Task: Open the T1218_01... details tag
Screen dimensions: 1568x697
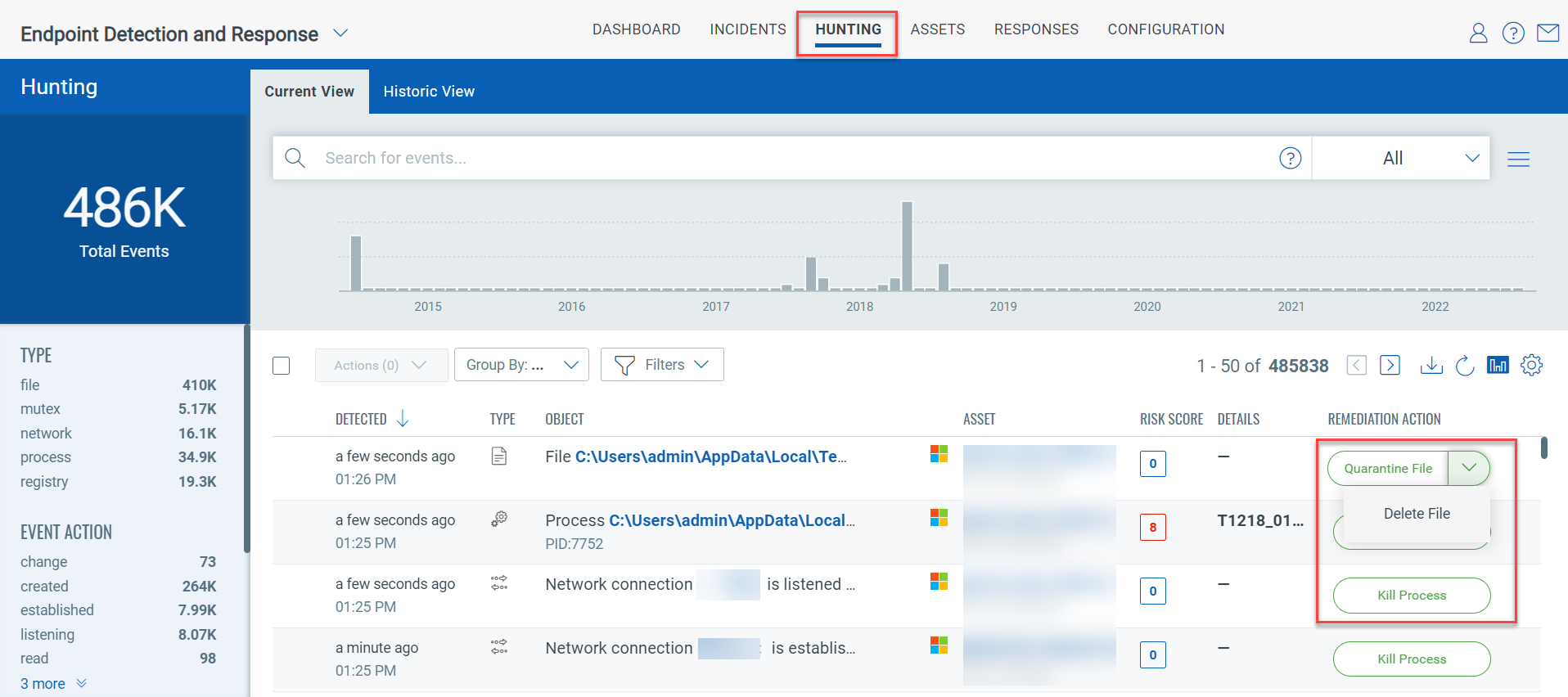Action: click(1260, 520)
